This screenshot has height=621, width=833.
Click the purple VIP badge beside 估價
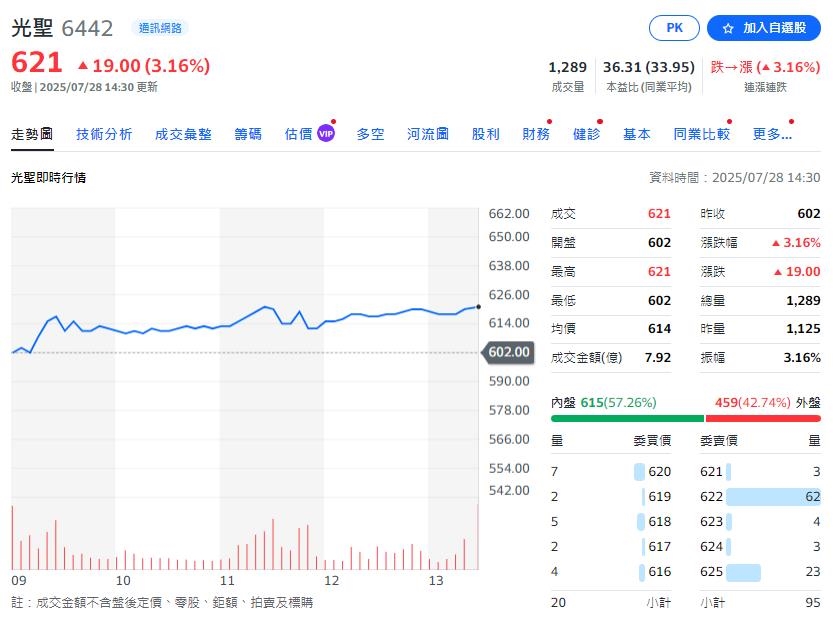click(326, 134)
